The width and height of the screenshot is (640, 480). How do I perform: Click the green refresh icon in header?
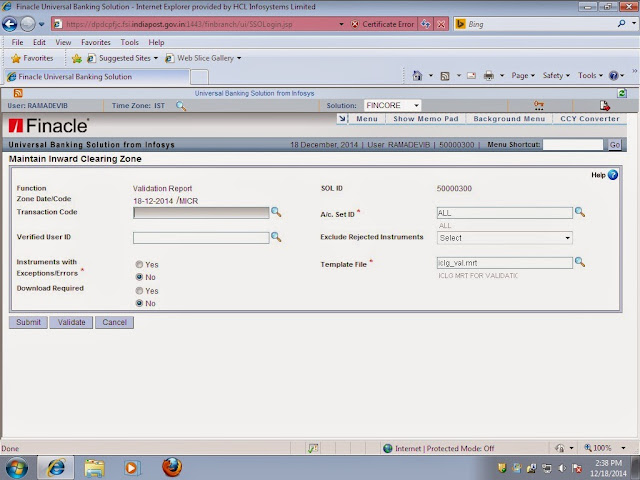pyautogui.click(x=622, y=93)
